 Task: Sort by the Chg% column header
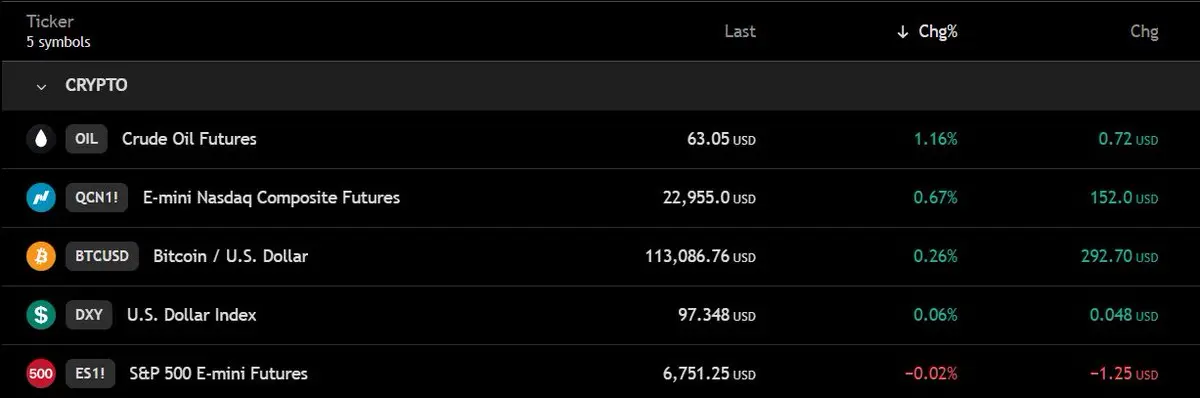click(x=938, y=32)
